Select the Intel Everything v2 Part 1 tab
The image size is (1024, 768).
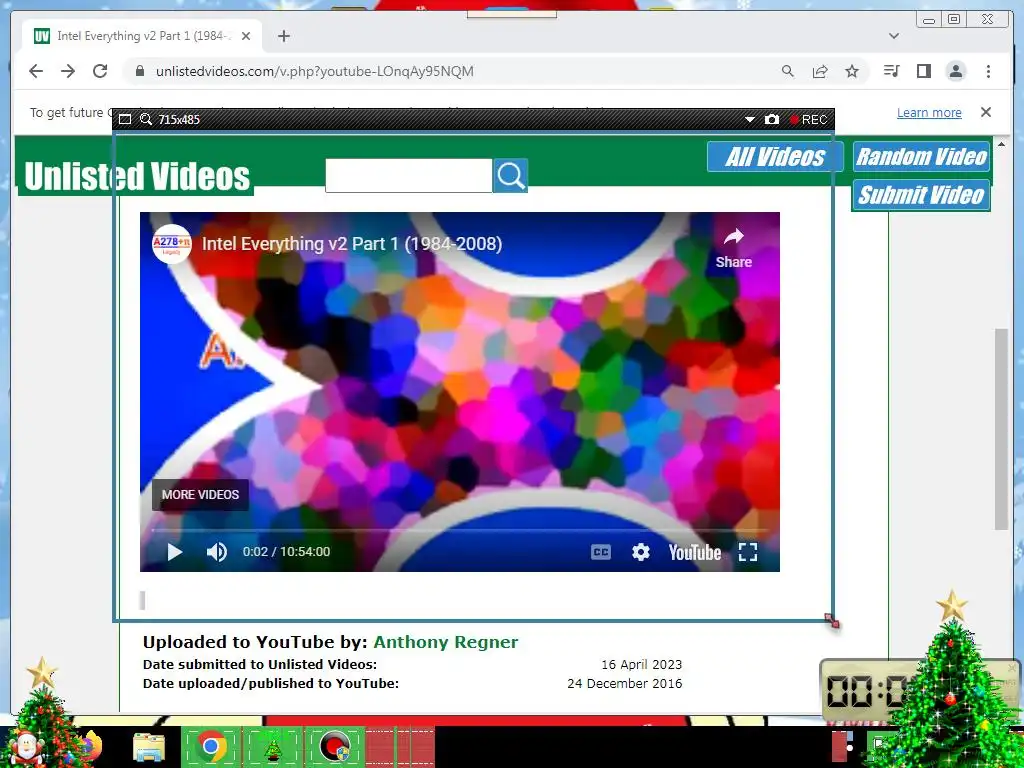pyautogui.click(x=142, y=36)
